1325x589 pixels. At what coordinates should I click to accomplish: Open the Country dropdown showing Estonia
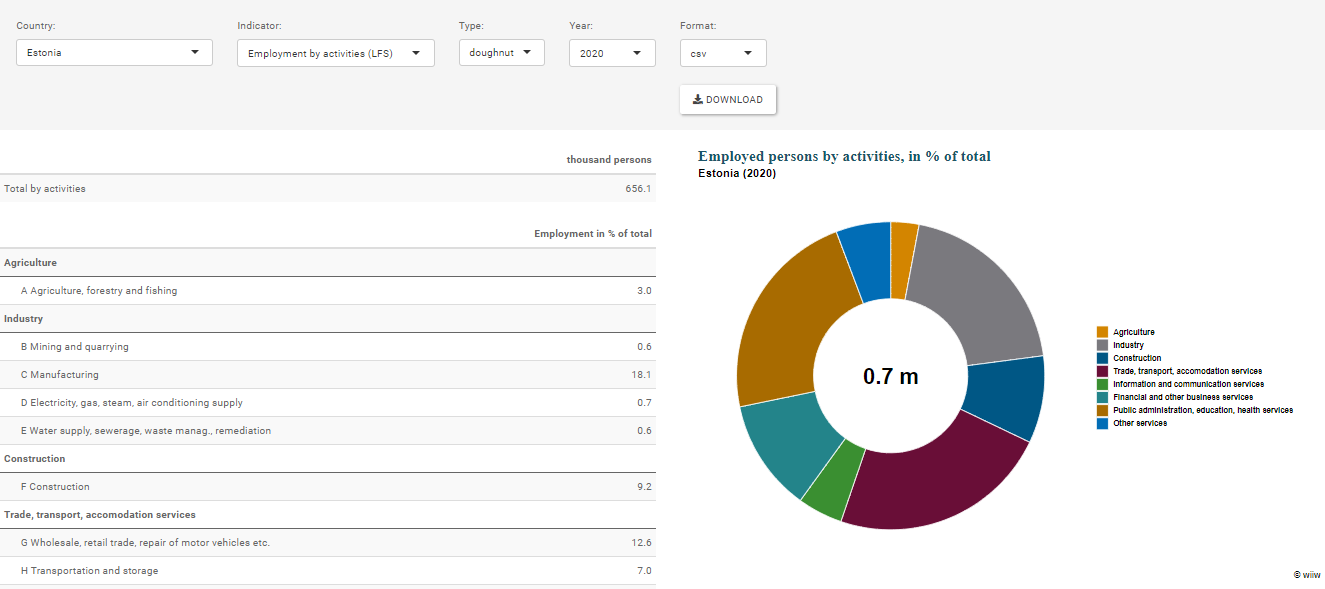pyautogui.click(x=114, y=53)
